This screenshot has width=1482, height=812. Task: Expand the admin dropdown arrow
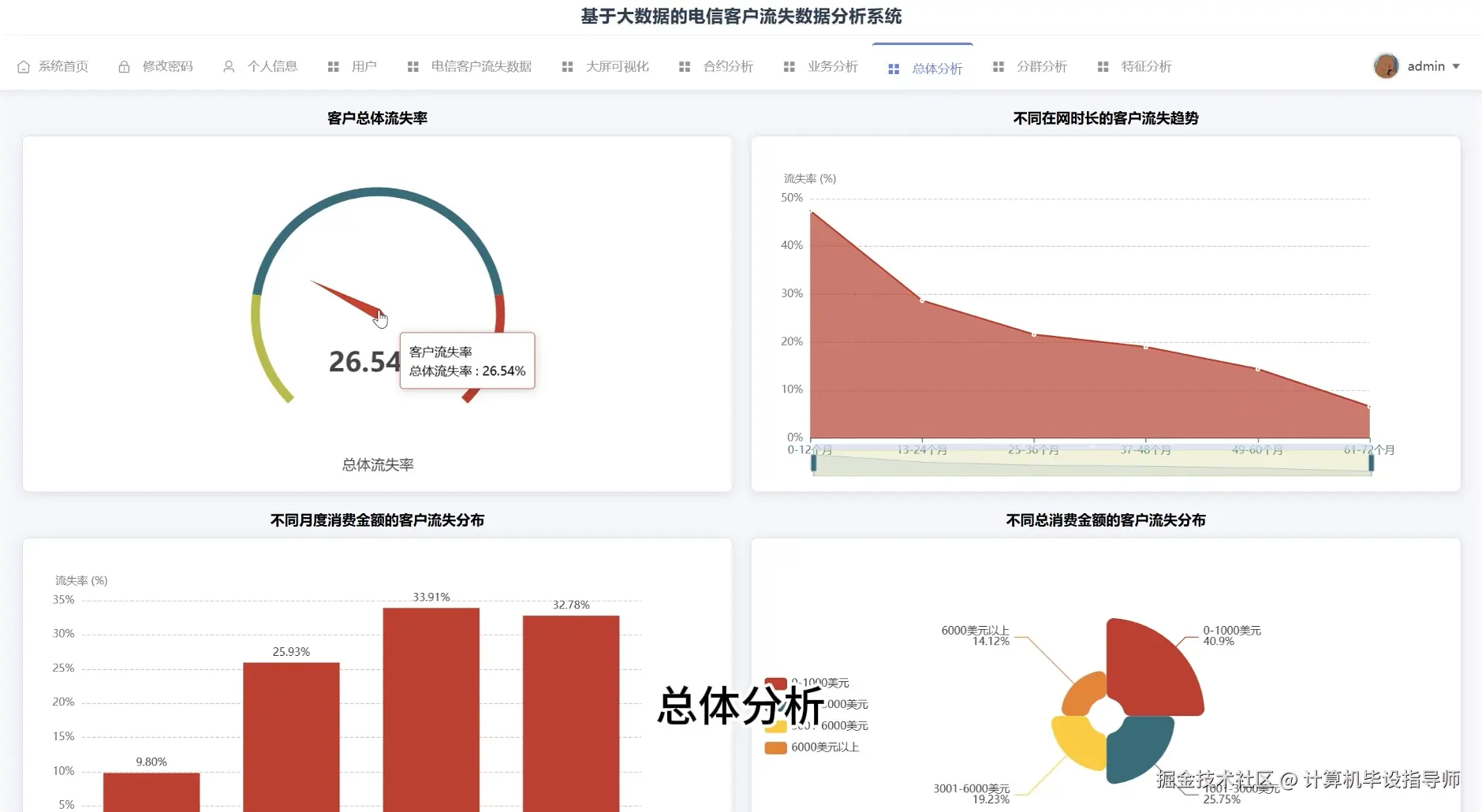[1456, 67]
